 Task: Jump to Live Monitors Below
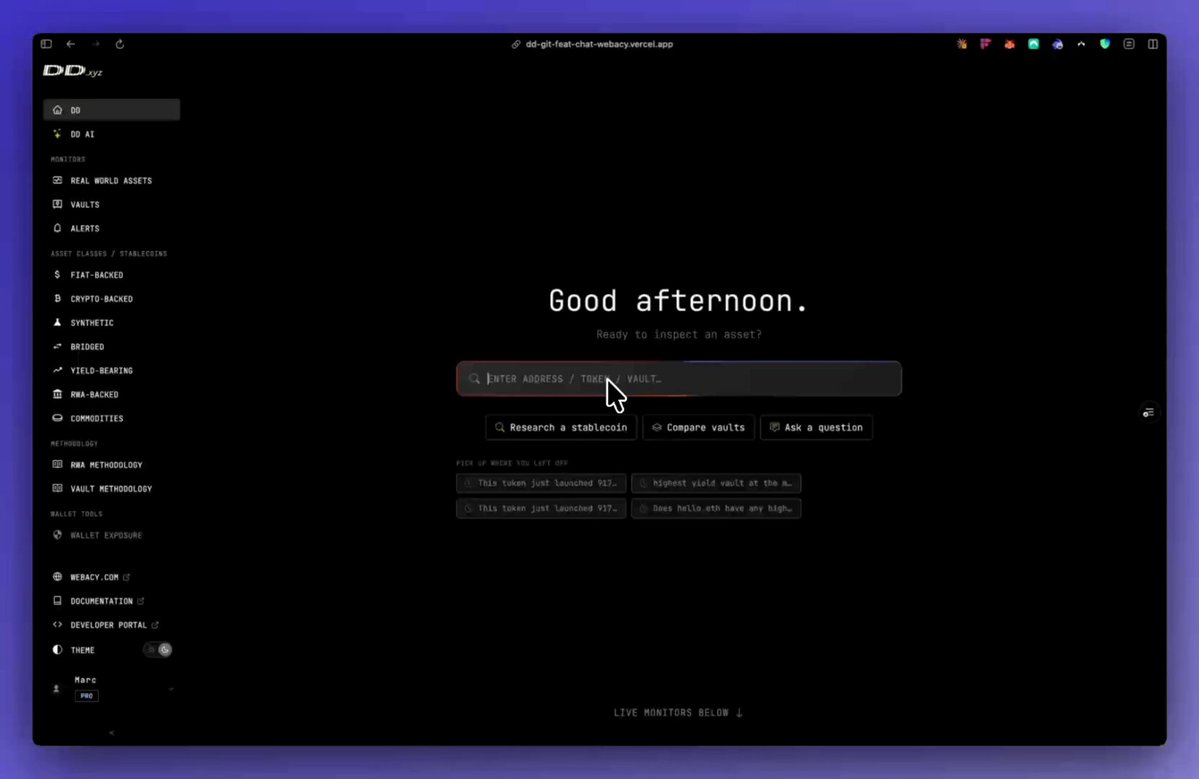tap(678, 712)
